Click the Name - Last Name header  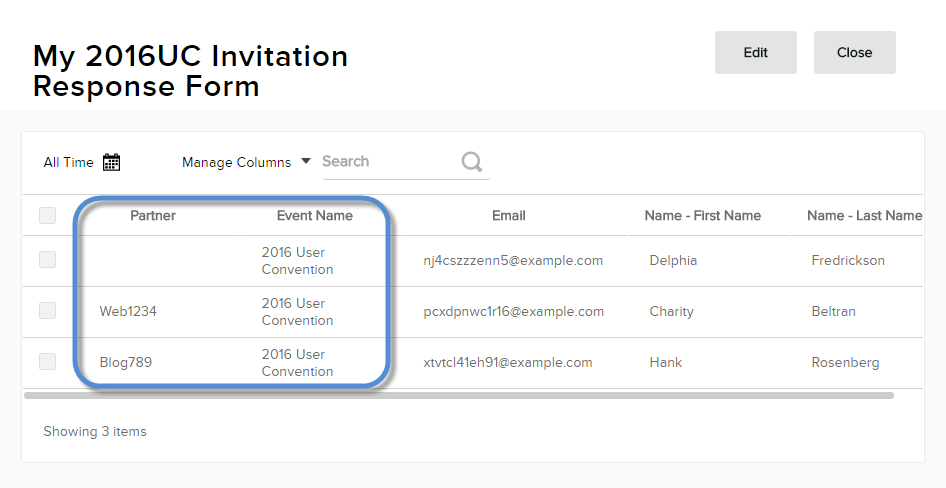(864, 215)
